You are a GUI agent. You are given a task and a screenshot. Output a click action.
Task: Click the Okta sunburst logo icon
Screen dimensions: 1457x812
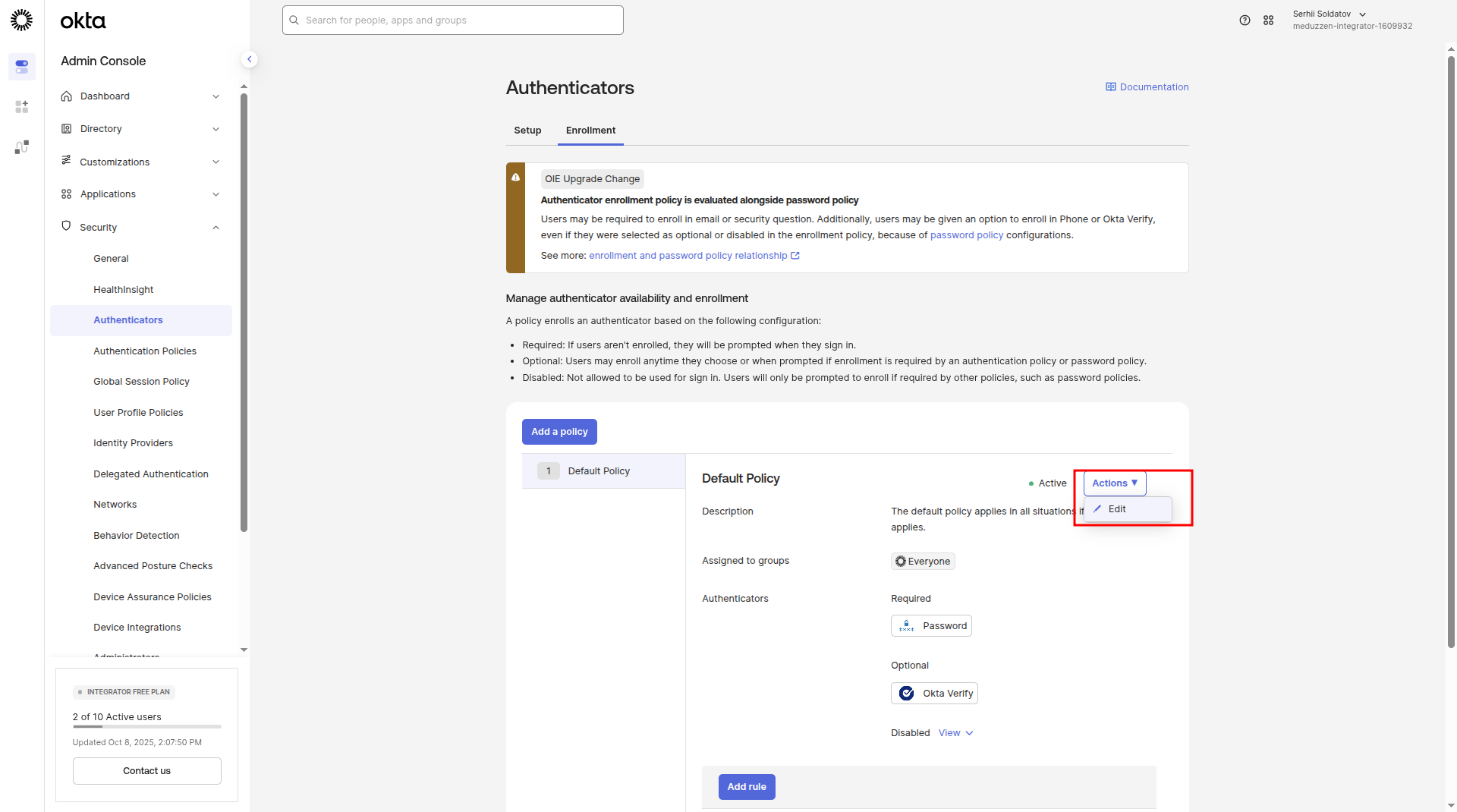(21, 20)
